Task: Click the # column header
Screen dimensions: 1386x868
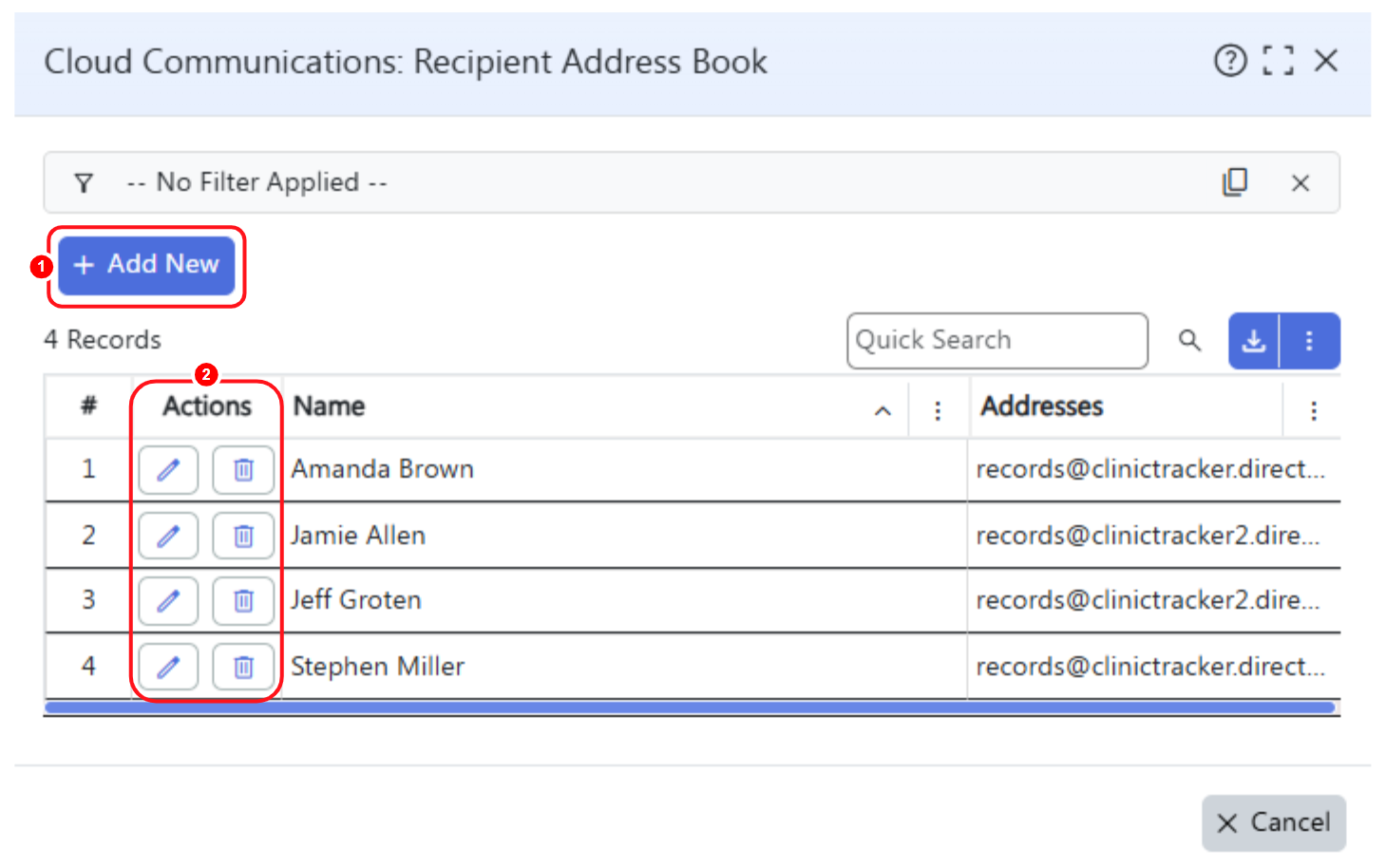Action: tap(88, 406)
